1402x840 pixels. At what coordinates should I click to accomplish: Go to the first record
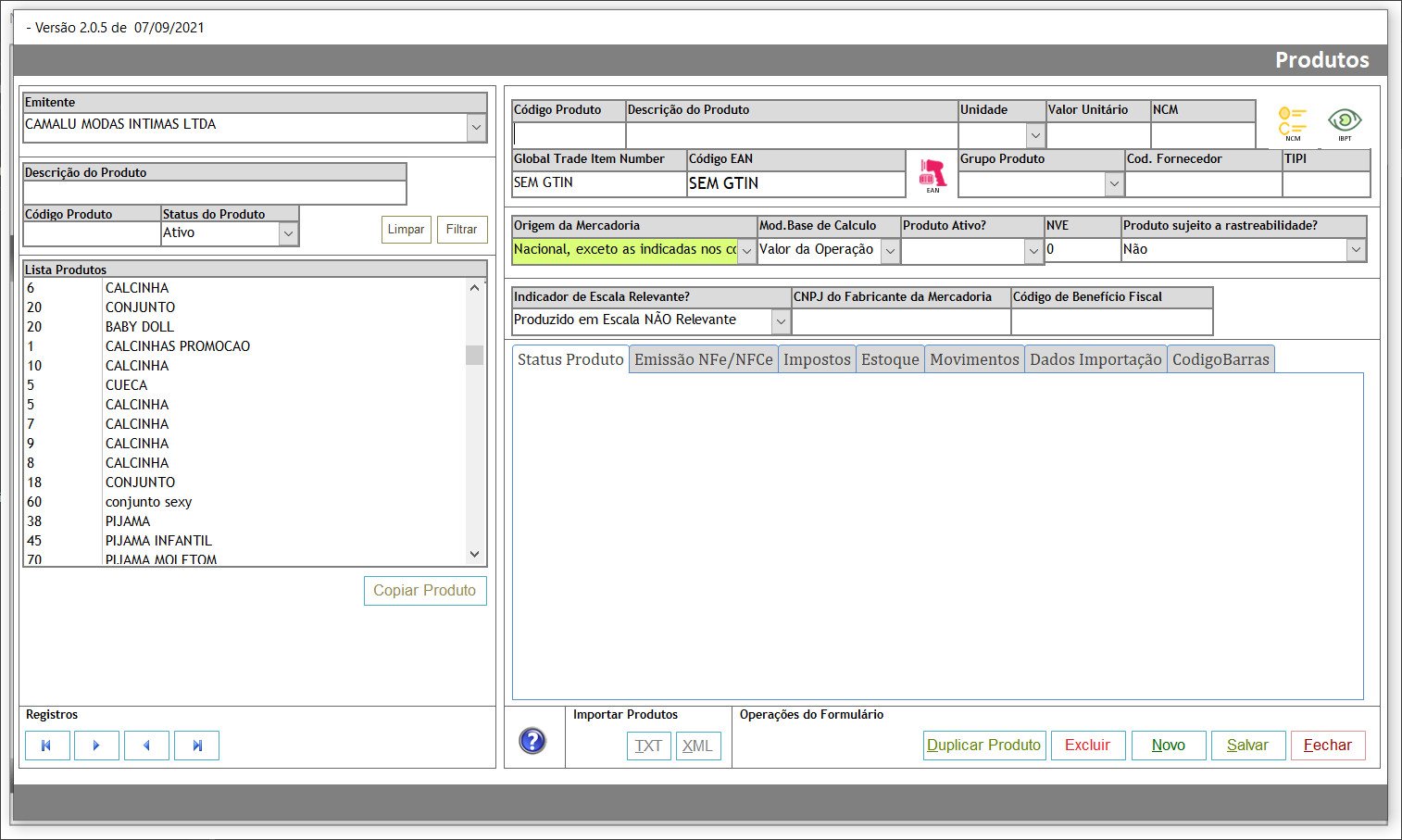coord(47,746)
